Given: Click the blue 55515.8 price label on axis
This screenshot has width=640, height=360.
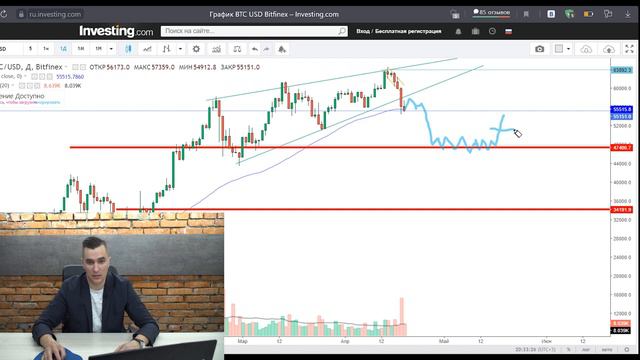Looking at the screenshot, I should 622,109.
